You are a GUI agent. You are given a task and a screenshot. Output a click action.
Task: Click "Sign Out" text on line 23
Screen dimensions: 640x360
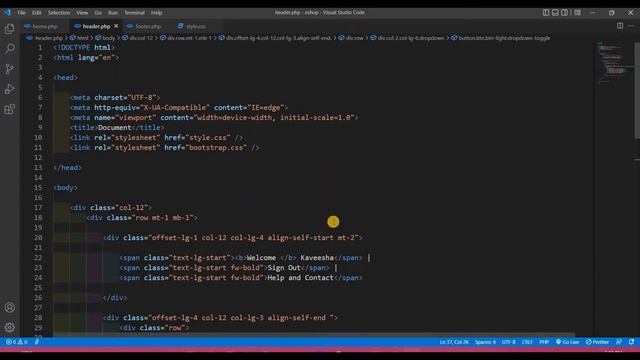pos(284,268)
